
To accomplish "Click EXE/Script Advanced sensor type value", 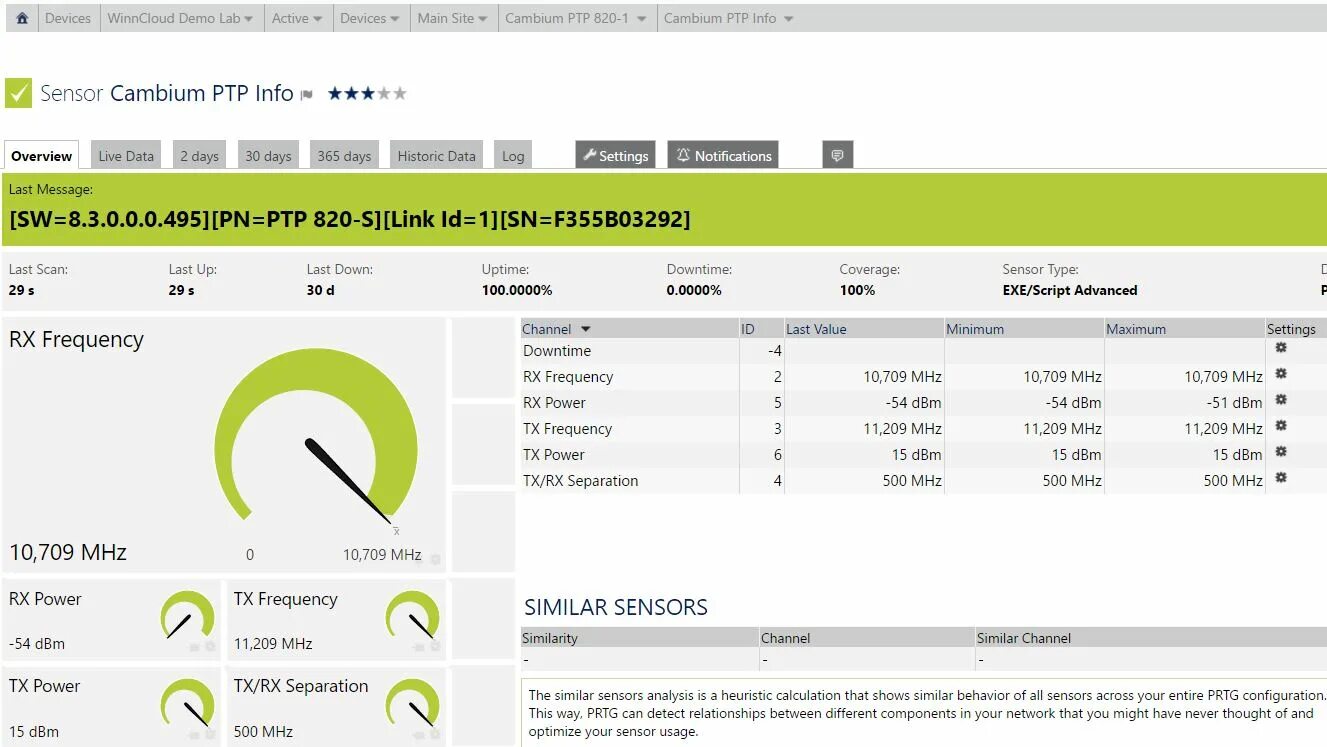I will pyautogui.click(x=1070, y=290).
